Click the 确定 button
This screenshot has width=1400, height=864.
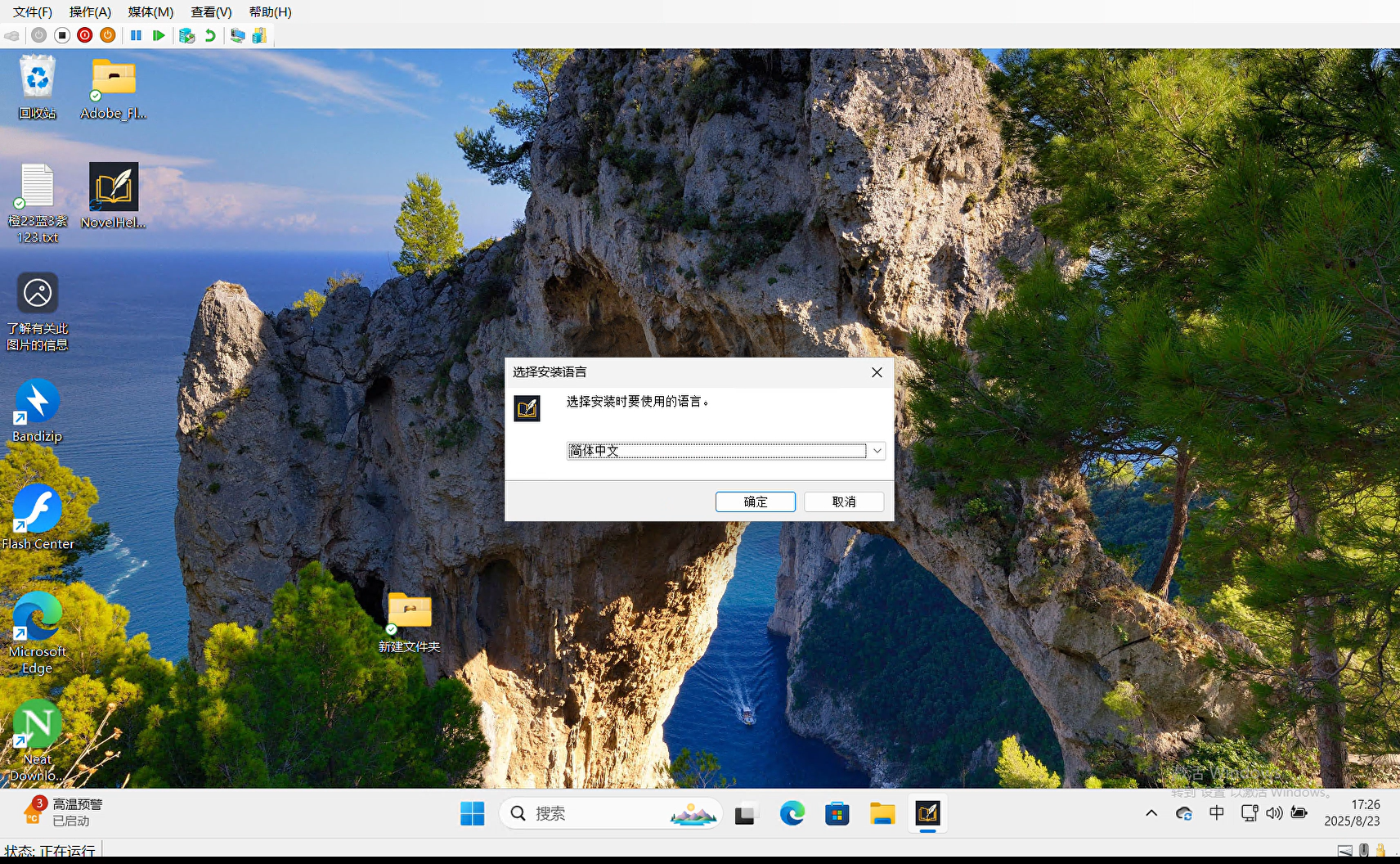click(755, 502)
